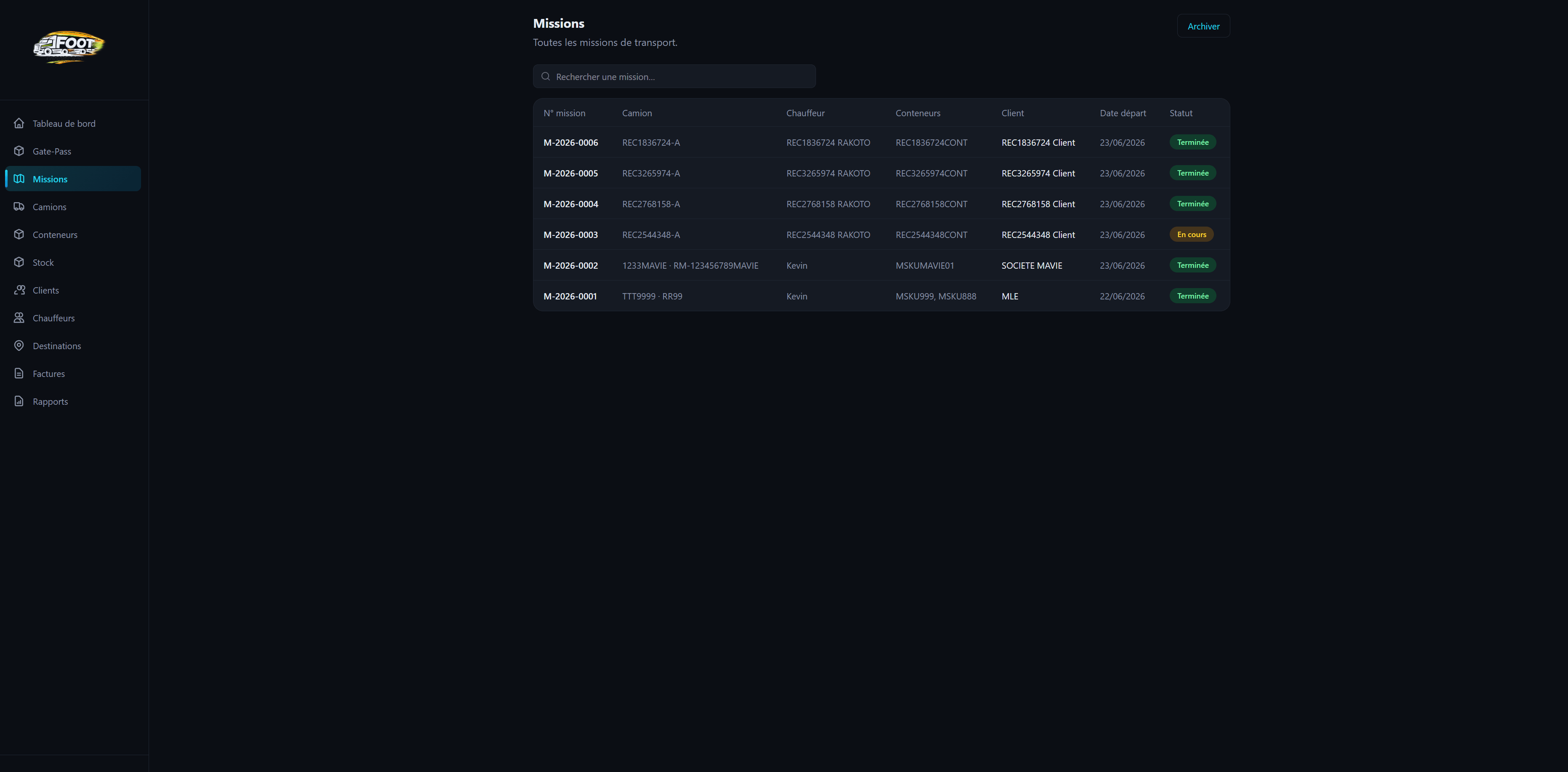This screenshot has height=772, width=1568.
Task: Click chauffeur REC3265974 RAKOTO cell
Action: pyautogui.click(x=828, y=174)
